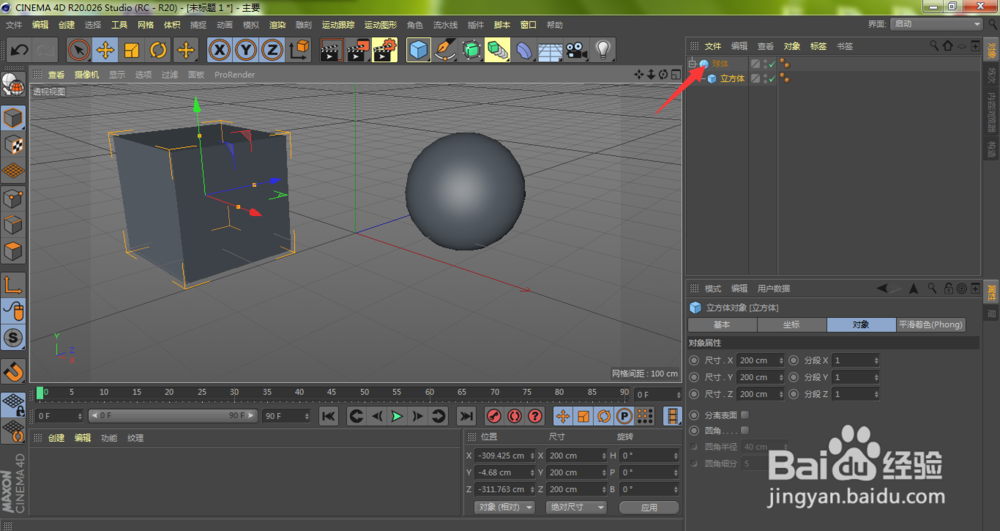Click the coordinate system icon
This screenshot has height=531, width=1000.
(x=298, y=50)
